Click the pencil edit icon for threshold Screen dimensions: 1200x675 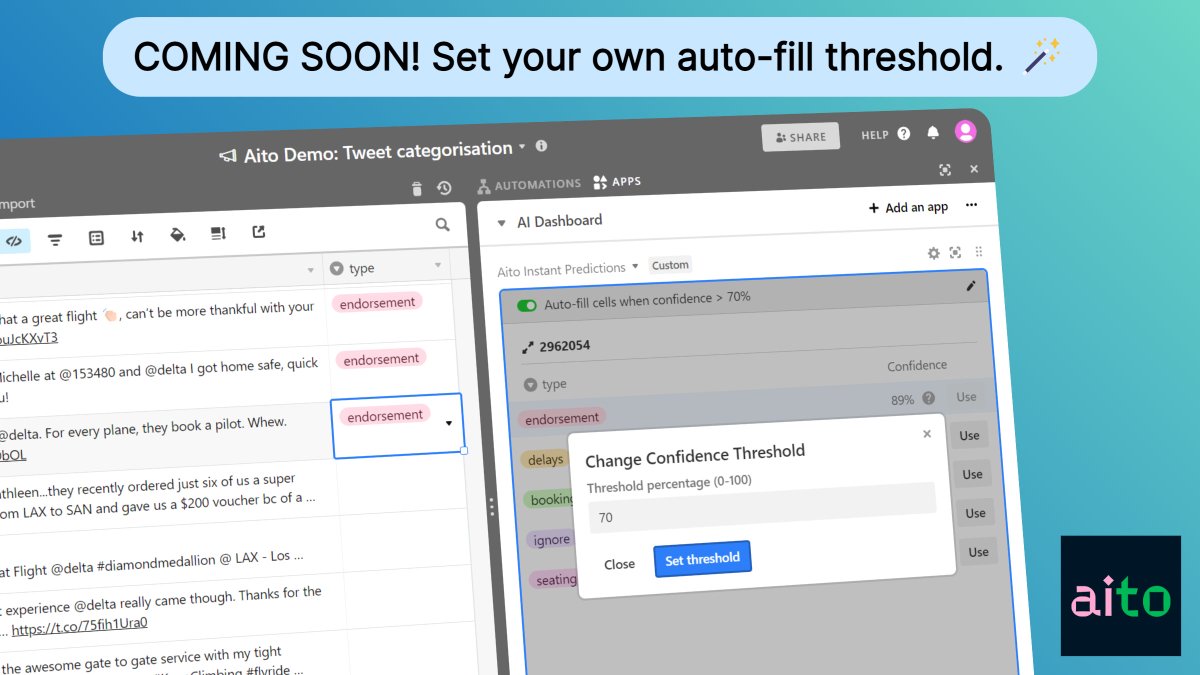pos(970,286)
